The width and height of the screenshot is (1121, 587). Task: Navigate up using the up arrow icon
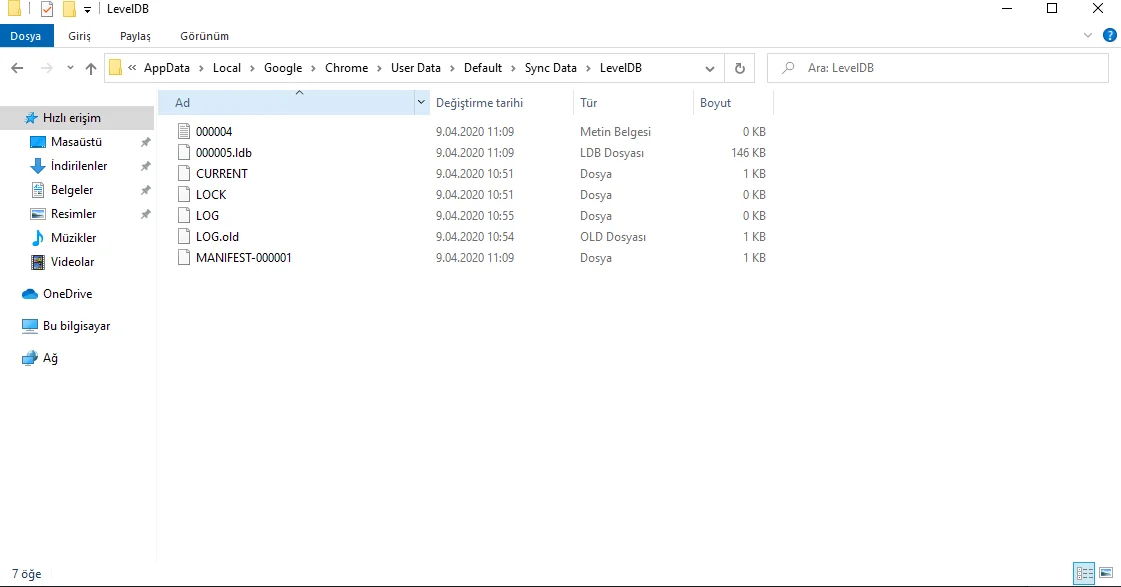(x=90, y=67)
